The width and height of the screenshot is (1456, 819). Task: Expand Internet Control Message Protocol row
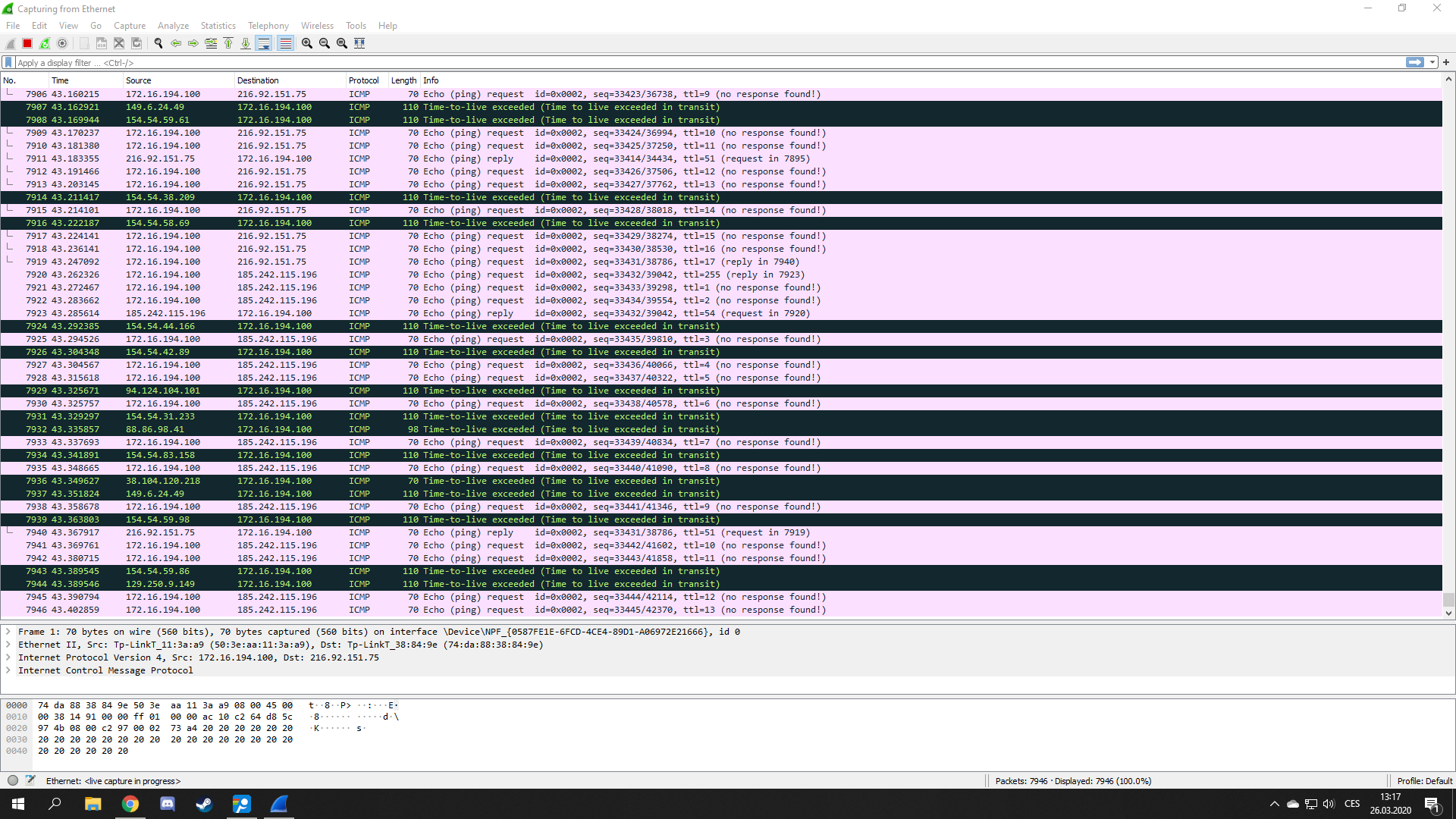click(x=8, y=670)
